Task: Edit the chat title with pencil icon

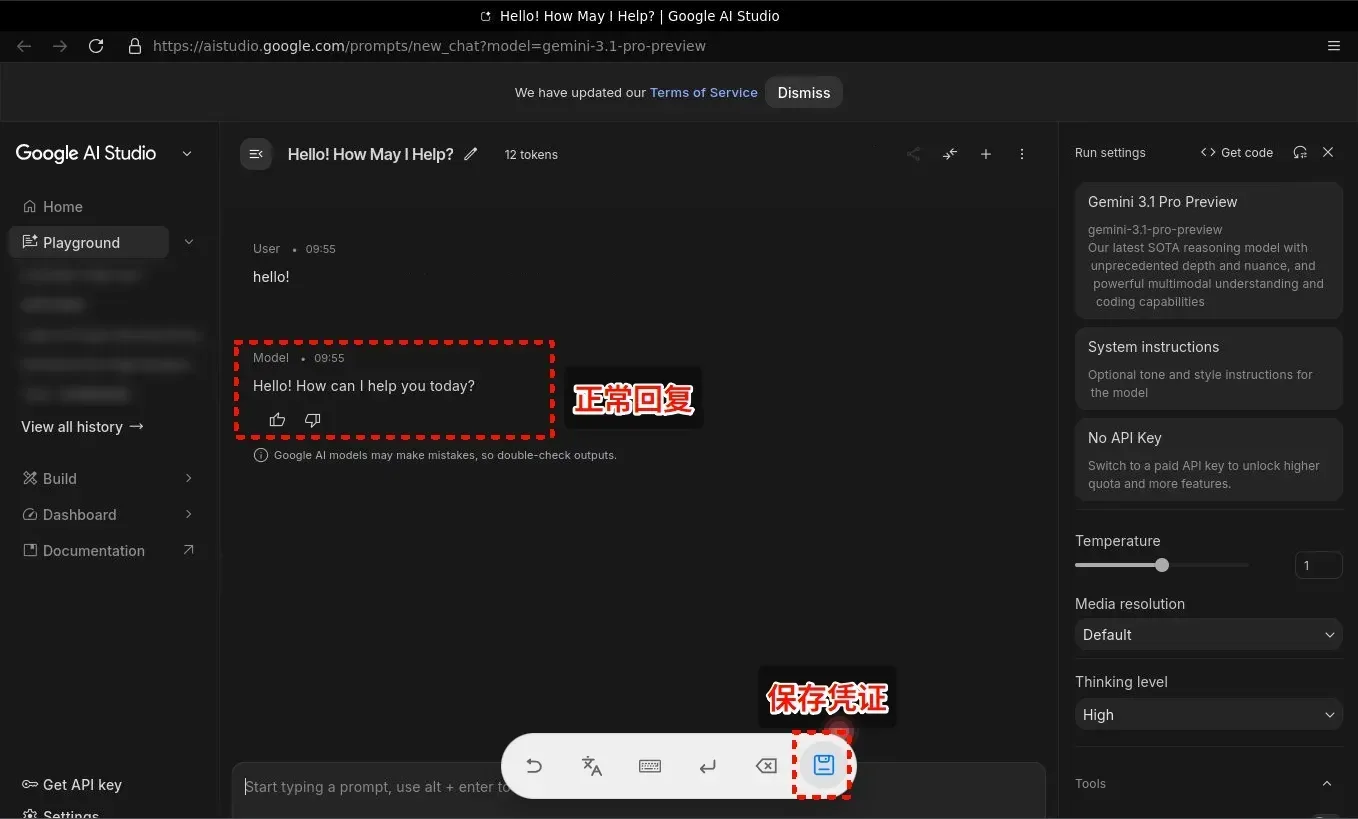Action: (x=471, y=154)
